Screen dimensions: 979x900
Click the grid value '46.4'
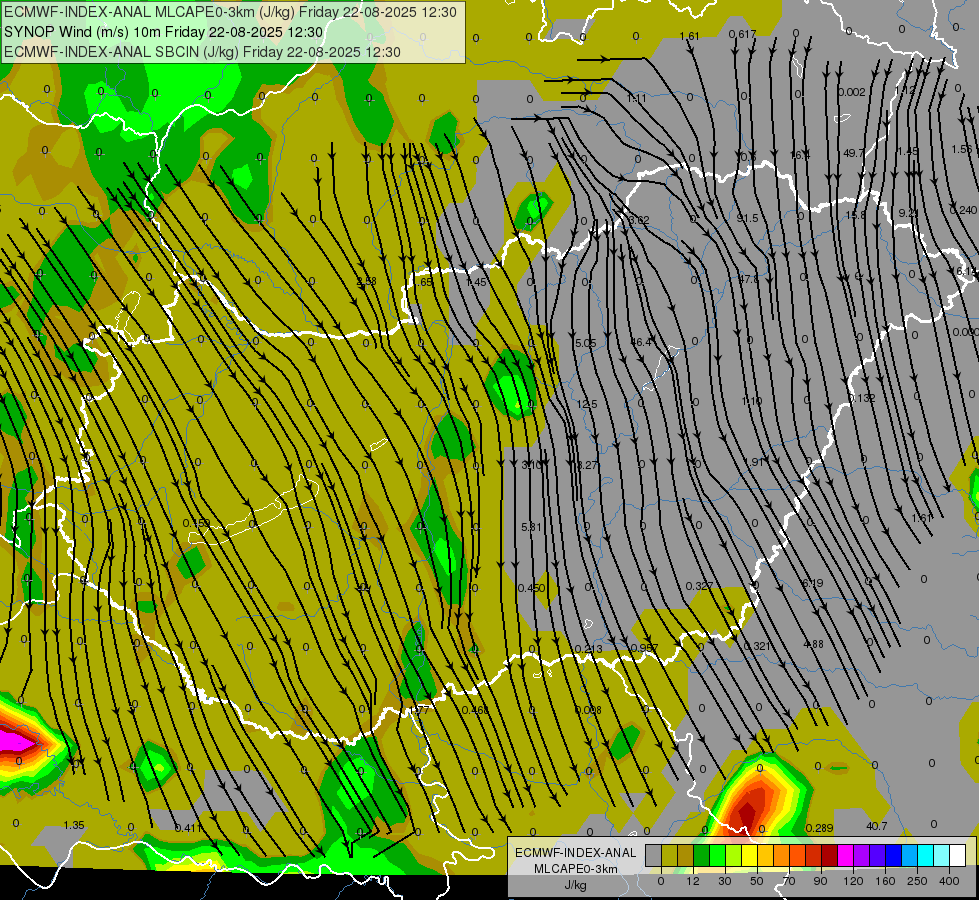coord(641,342)
